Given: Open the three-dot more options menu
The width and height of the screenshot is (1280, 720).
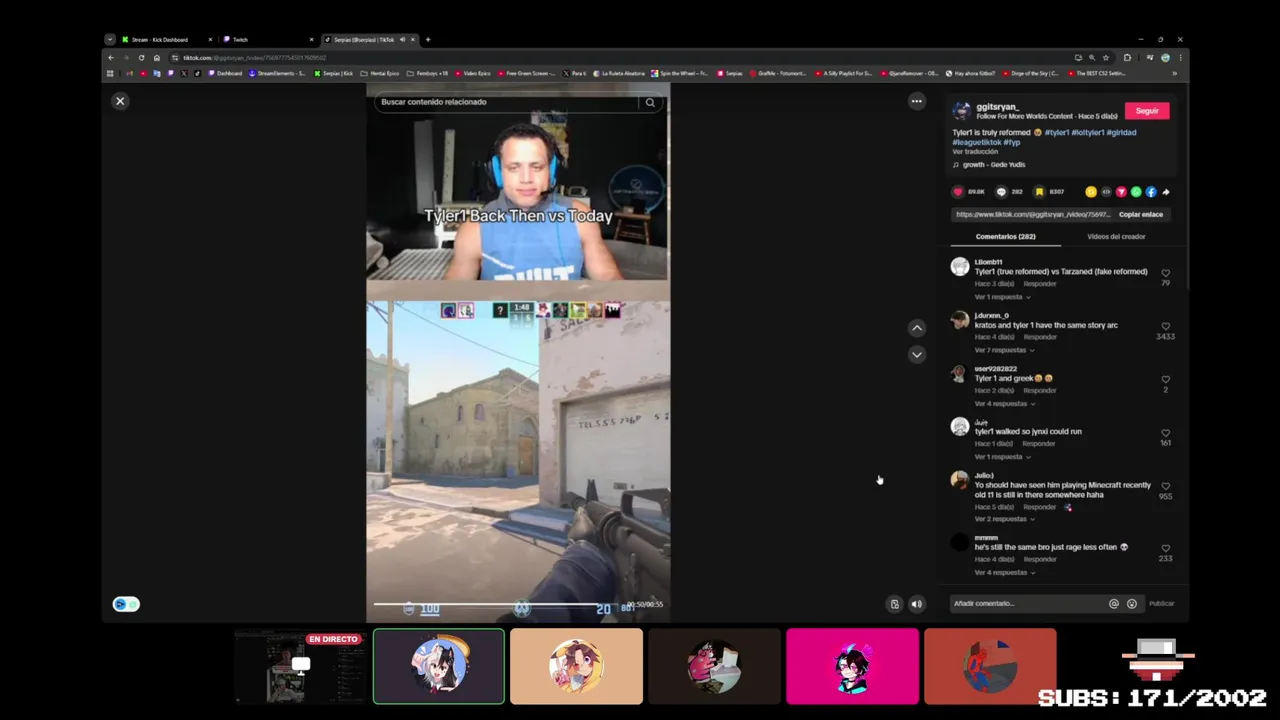Looking at the screenshot, I should point(916,101).
